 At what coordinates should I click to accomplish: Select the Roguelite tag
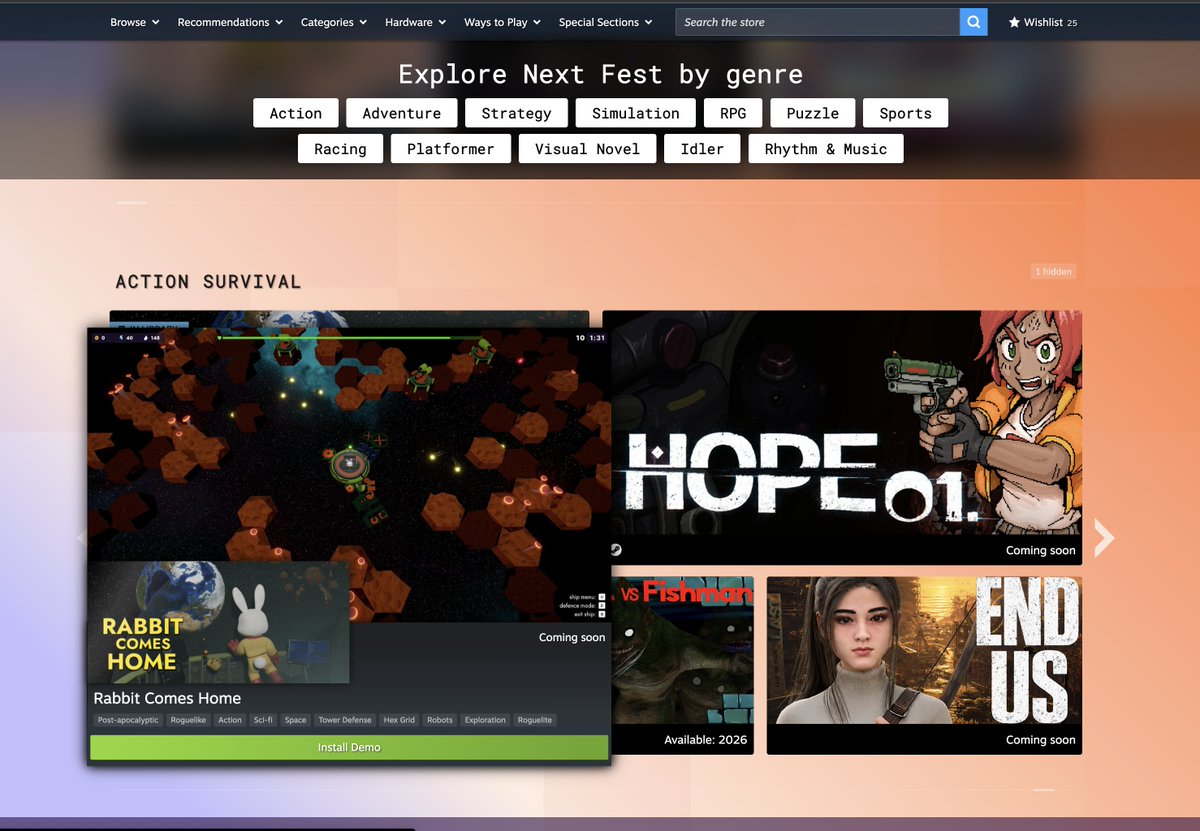(535, 720)
